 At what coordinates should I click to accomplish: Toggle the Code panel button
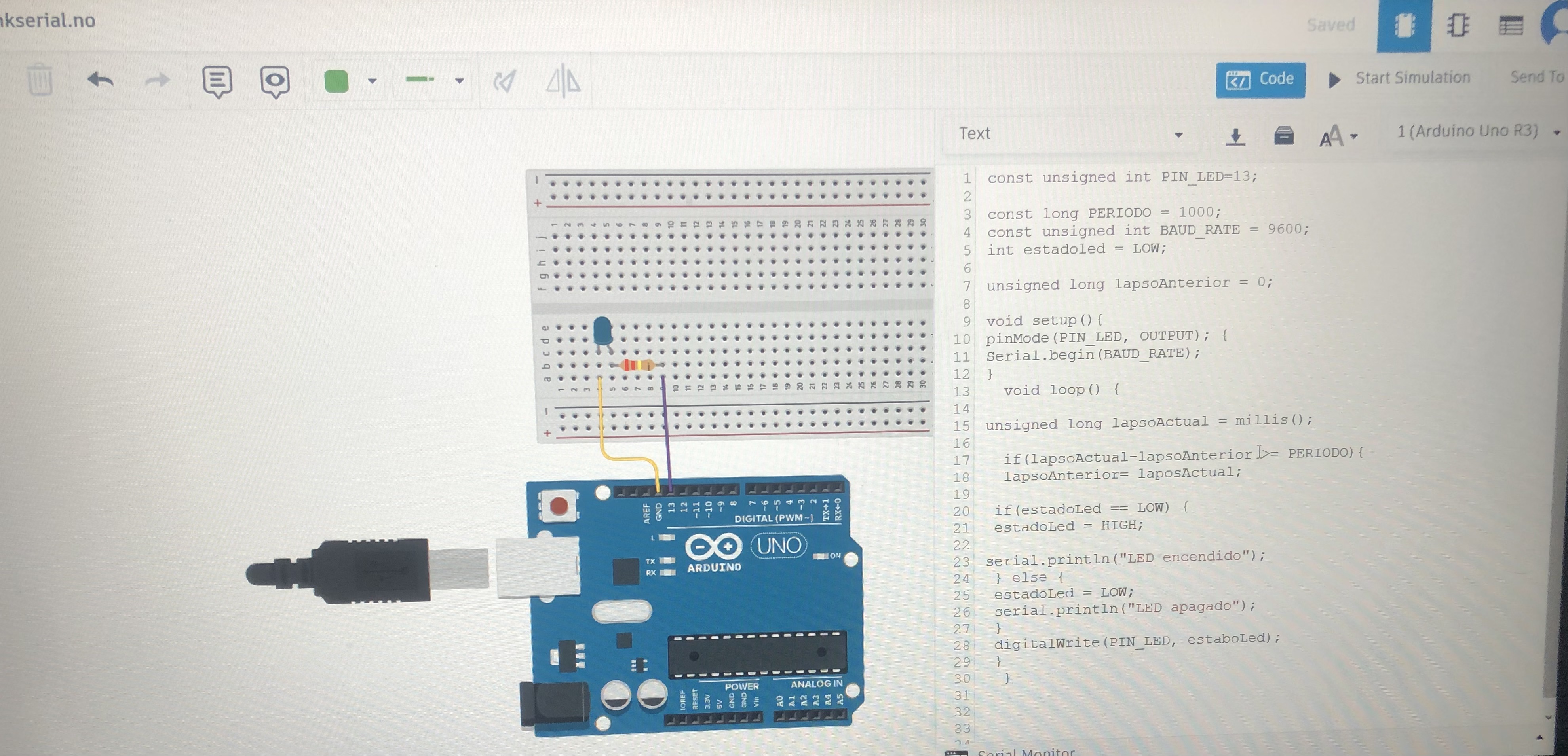[x=1260, y=79]
